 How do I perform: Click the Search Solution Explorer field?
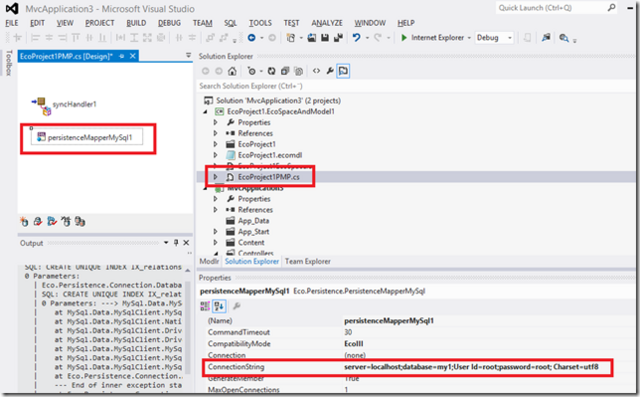416,86
